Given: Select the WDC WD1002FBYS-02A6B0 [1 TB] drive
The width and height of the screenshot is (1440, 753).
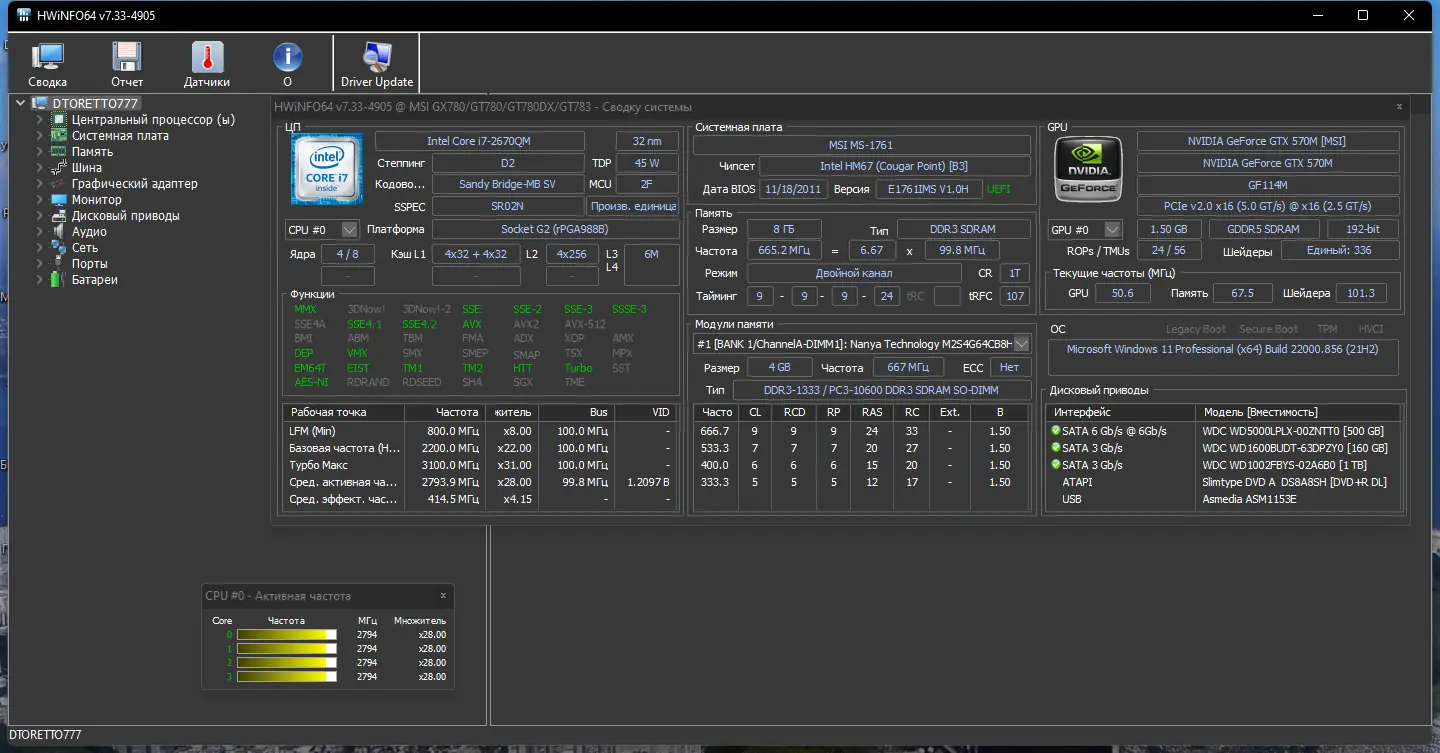Looking at the screenshot, I should click(x=1224, y=465).
